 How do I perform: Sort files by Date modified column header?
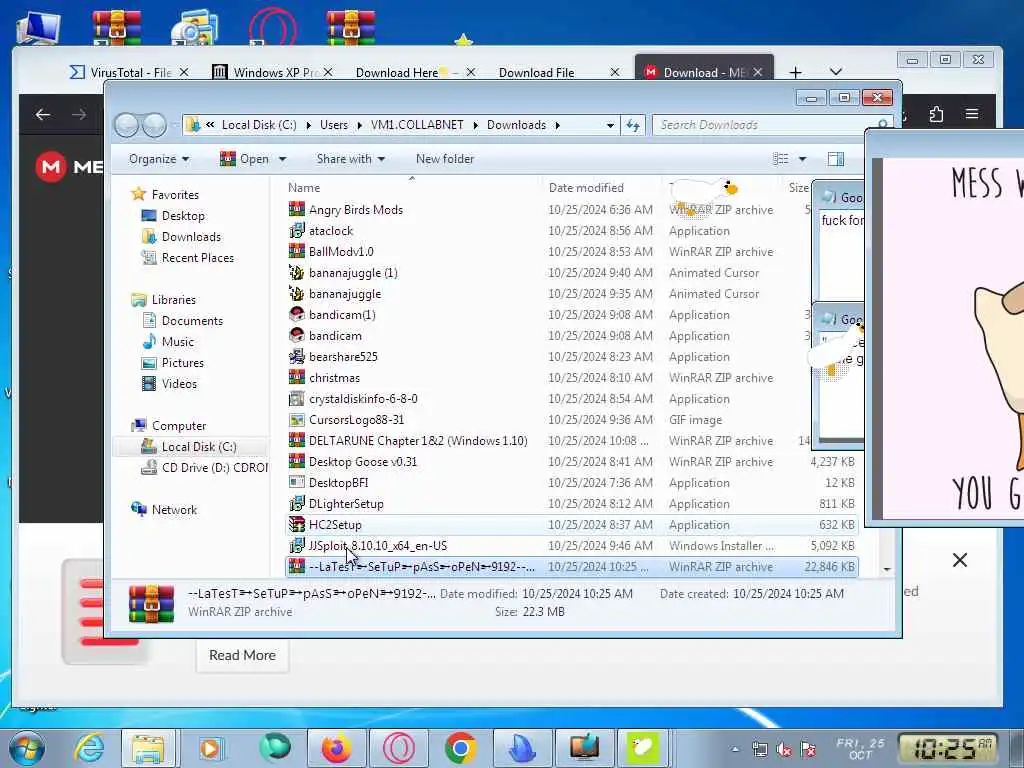pyautogui.click(x=586, y=187)
